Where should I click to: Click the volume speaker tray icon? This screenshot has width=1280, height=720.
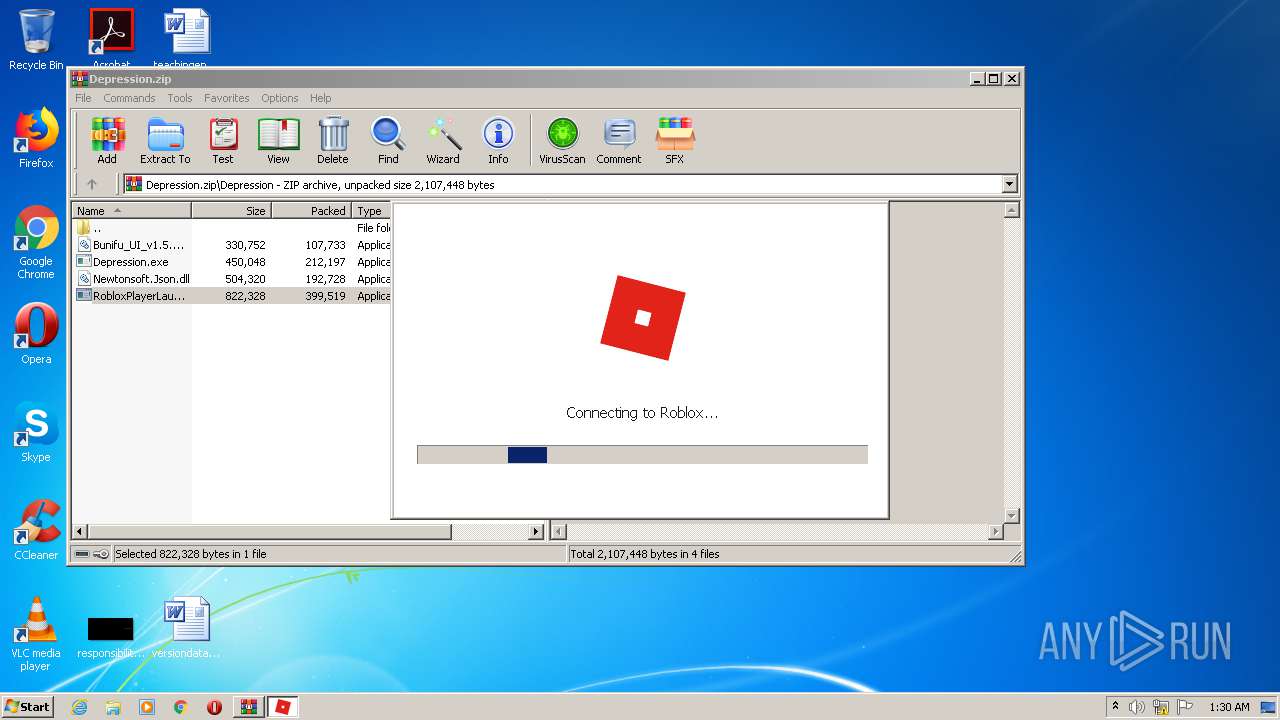point(1137,707)
